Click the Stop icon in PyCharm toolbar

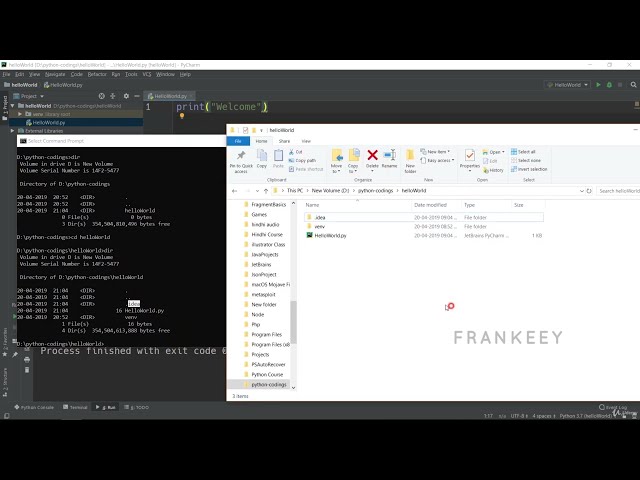(620, 85)
